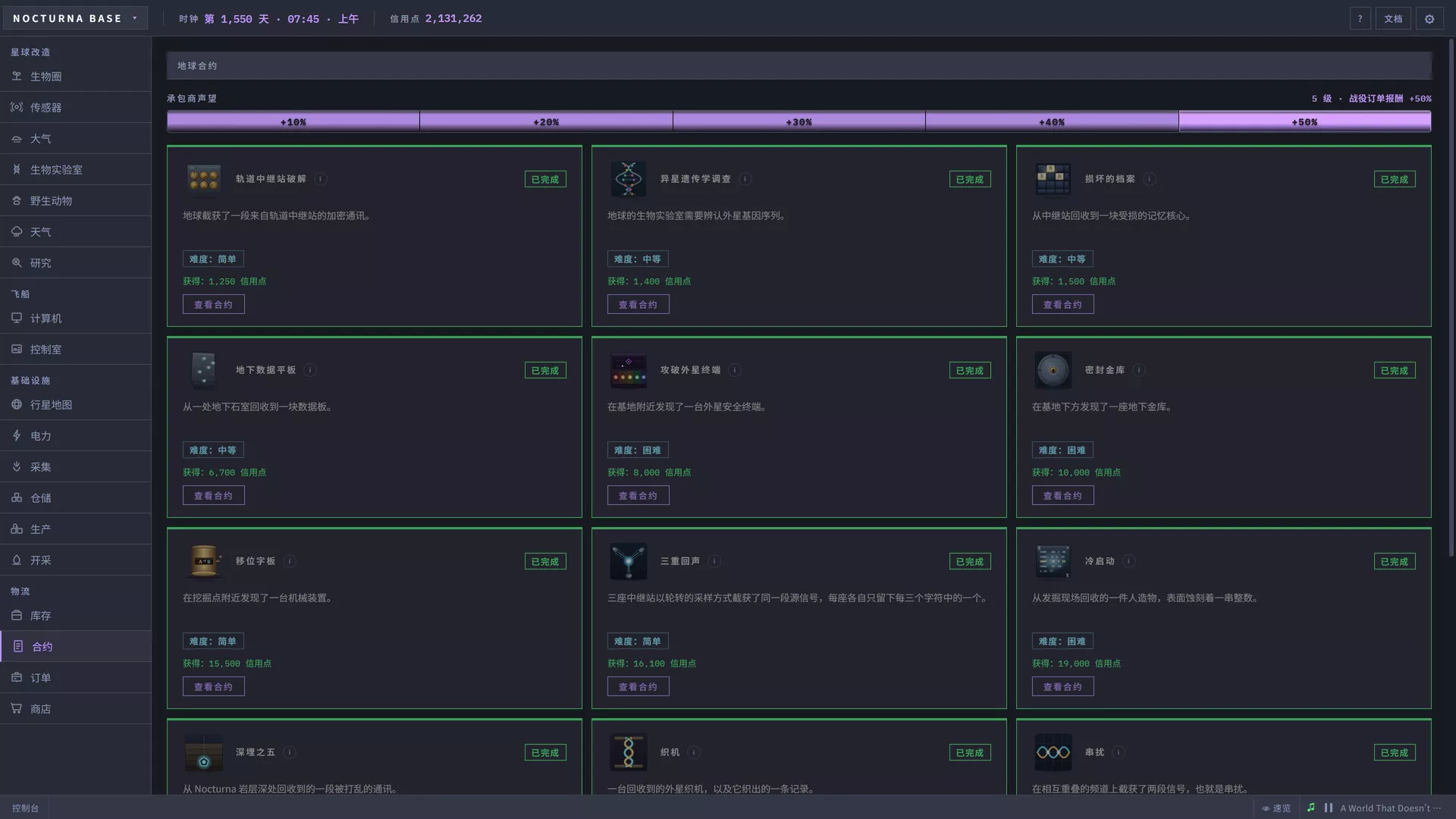The image size is (1456, 819).
Task: Click the +10% reputation bar segment
Action: pos(293,121)
